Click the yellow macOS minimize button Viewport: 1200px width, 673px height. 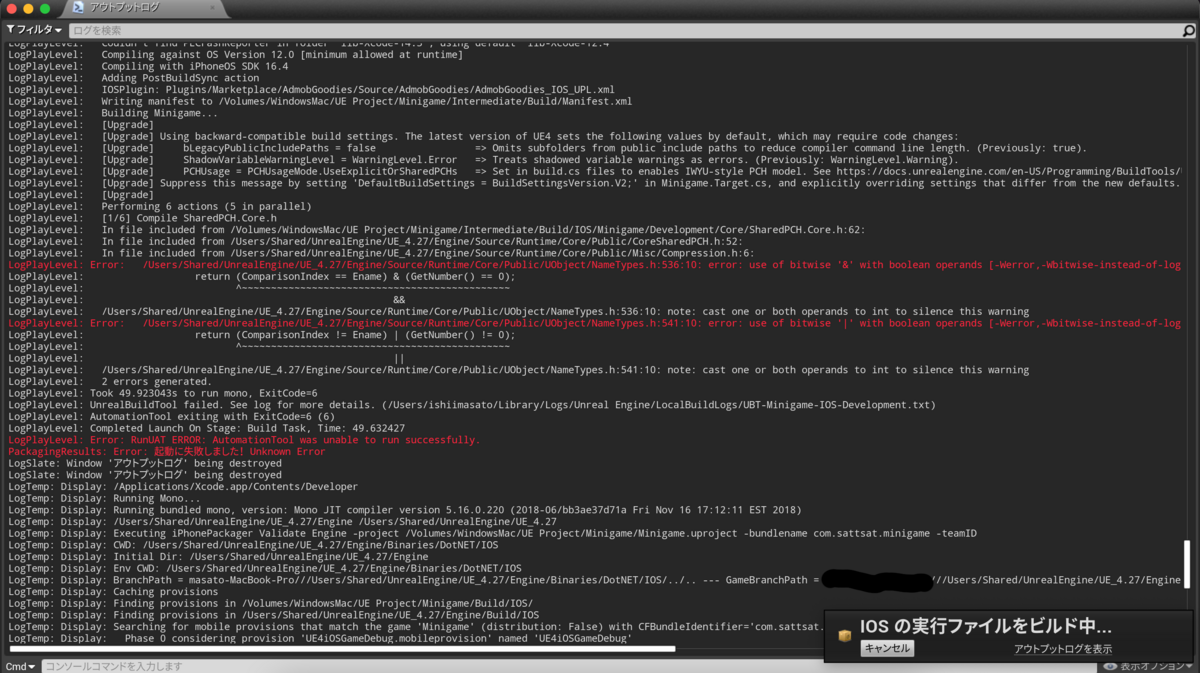(x=28, y=8)
